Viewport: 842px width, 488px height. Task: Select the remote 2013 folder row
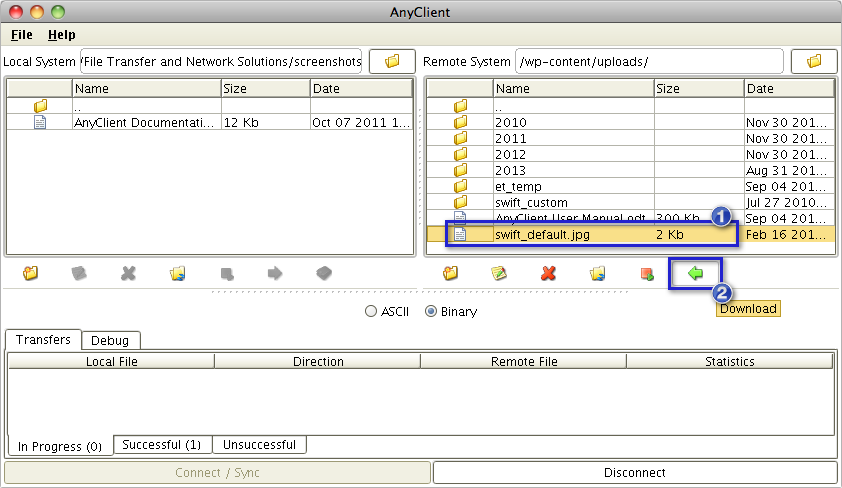click(630, 171)
